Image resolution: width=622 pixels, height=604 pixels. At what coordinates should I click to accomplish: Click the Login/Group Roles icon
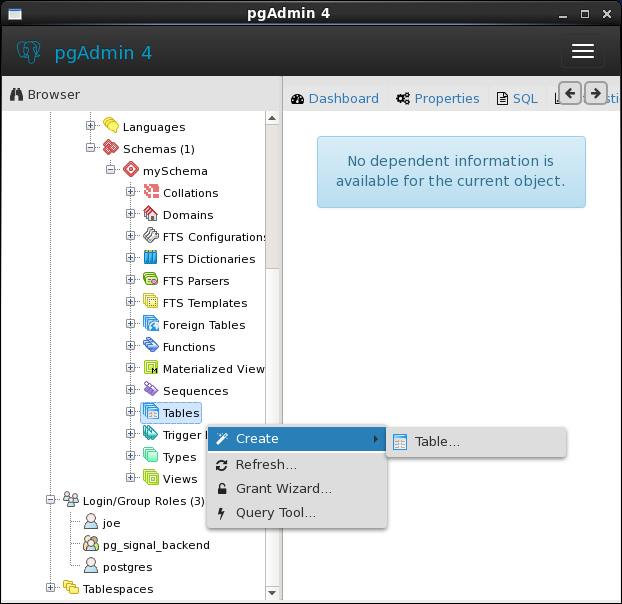click(71, 500)
